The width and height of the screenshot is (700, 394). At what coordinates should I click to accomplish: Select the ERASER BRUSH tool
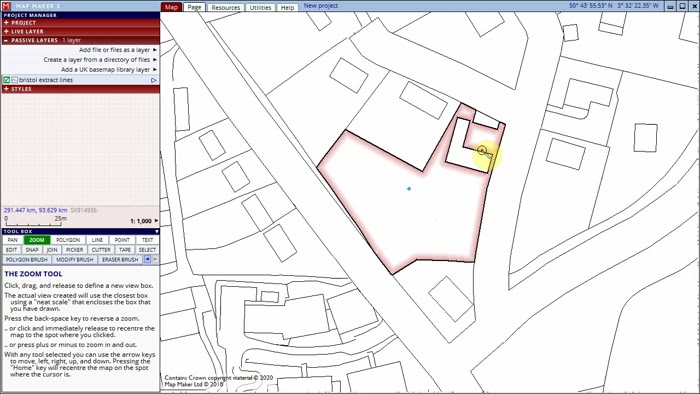(x=120, y=260)
